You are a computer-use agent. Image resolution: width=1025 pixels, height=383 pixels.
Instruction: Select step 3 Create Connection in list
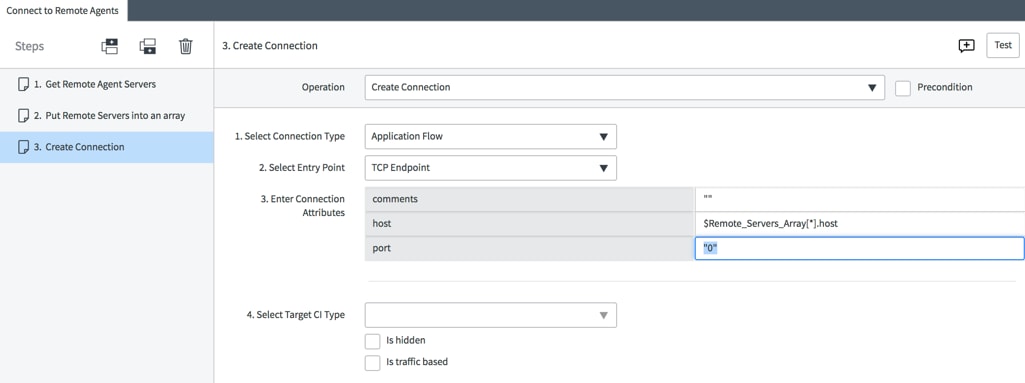coord(107,147)
